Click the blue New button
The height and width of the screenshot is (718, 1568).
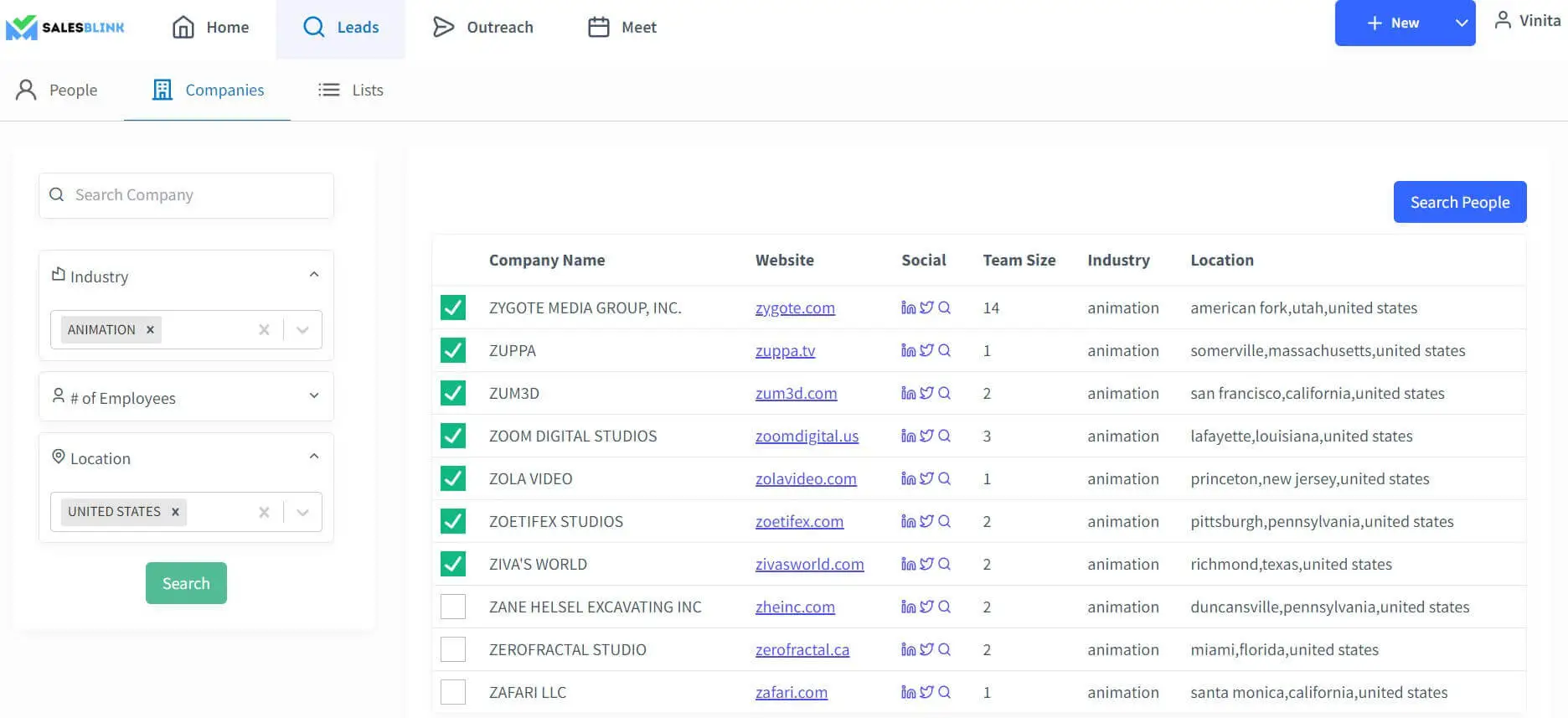[x=1392, y=23]
